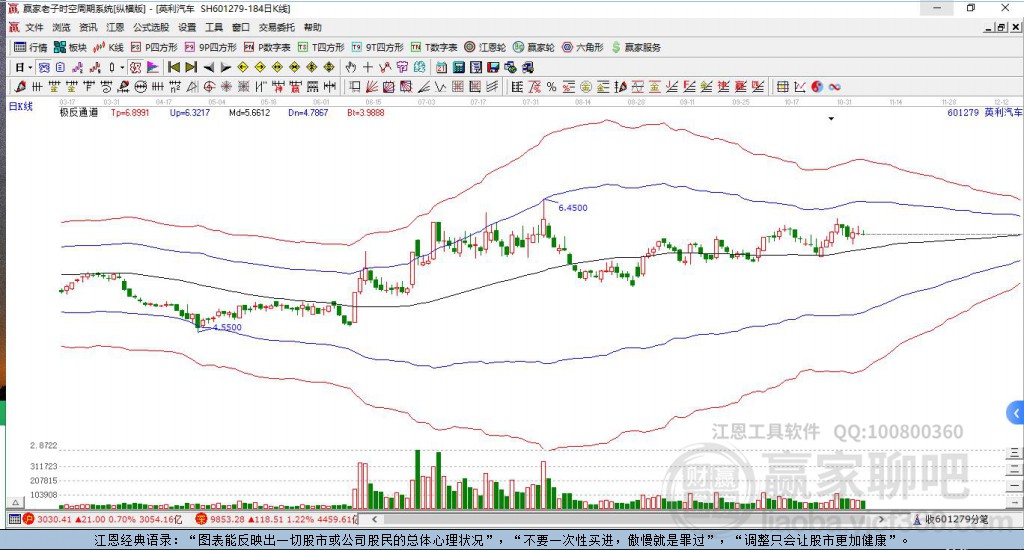Image resolution: width=1024 pixels, height=550 pixels.
Task: Open the 六角形 tool
Action: point(583,47)
